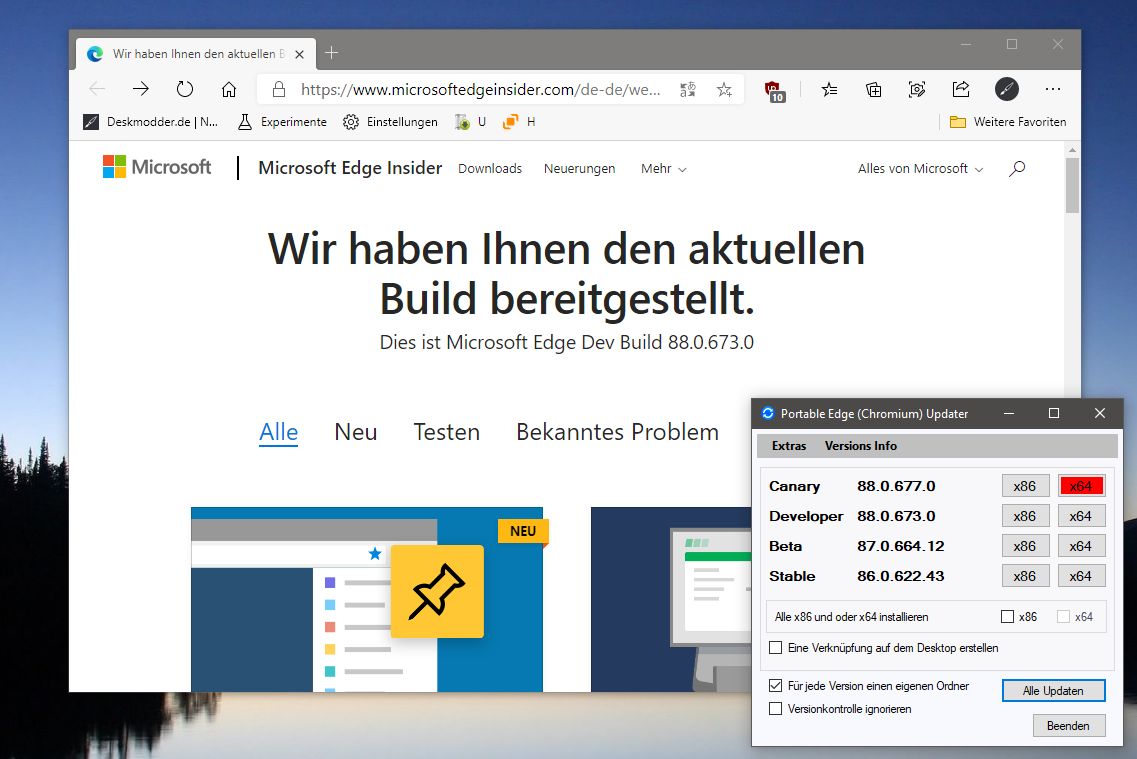Open Deskmodder.de favorite bookmark

[x=151, y=122]
